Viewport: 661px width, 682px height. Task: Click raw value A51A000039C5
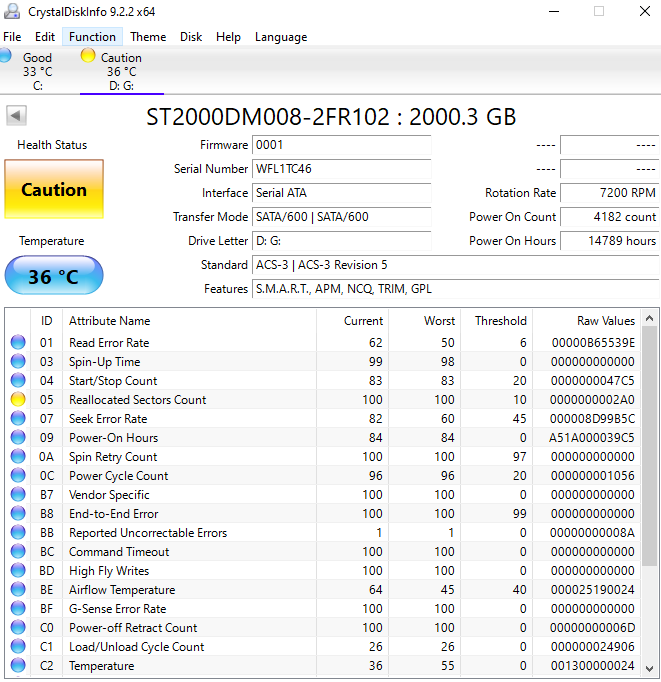[591, 438]
